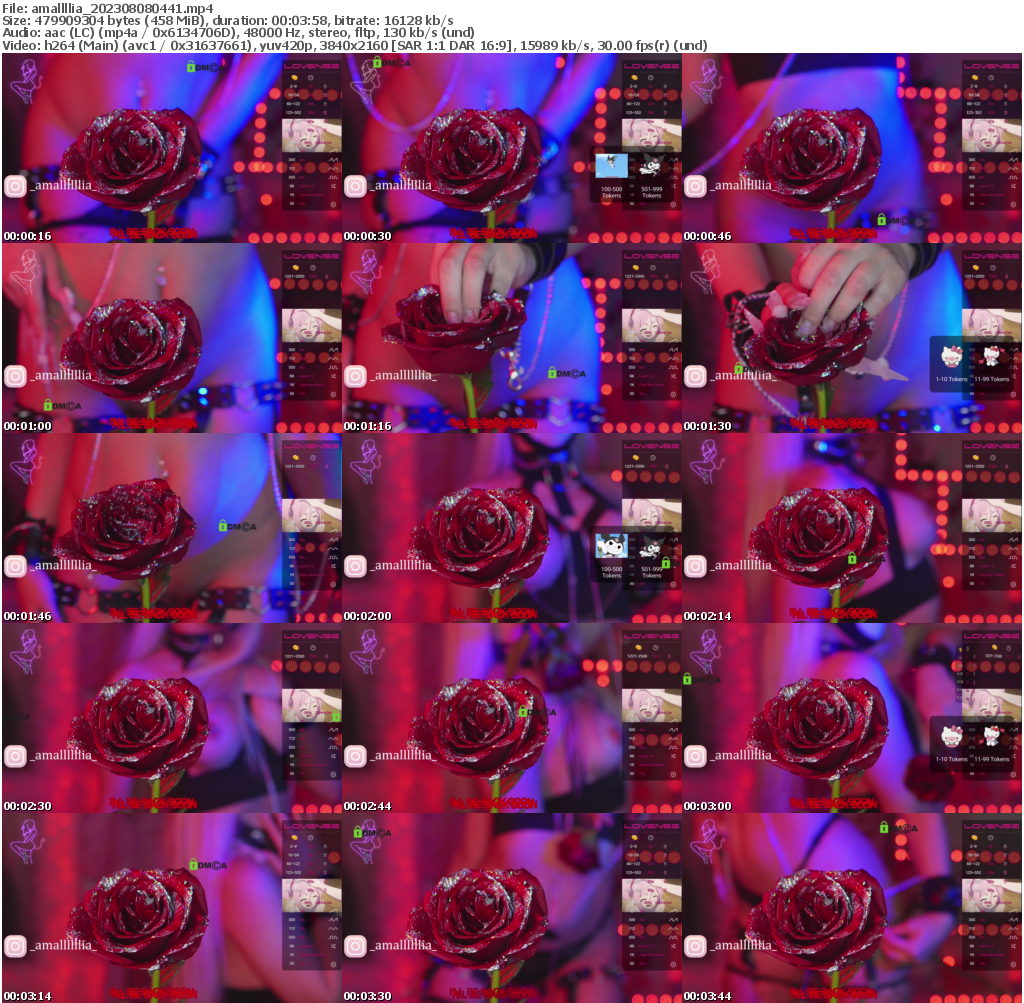Click the Instagram icon in the 00:02:00 frame

click(355, 566)
